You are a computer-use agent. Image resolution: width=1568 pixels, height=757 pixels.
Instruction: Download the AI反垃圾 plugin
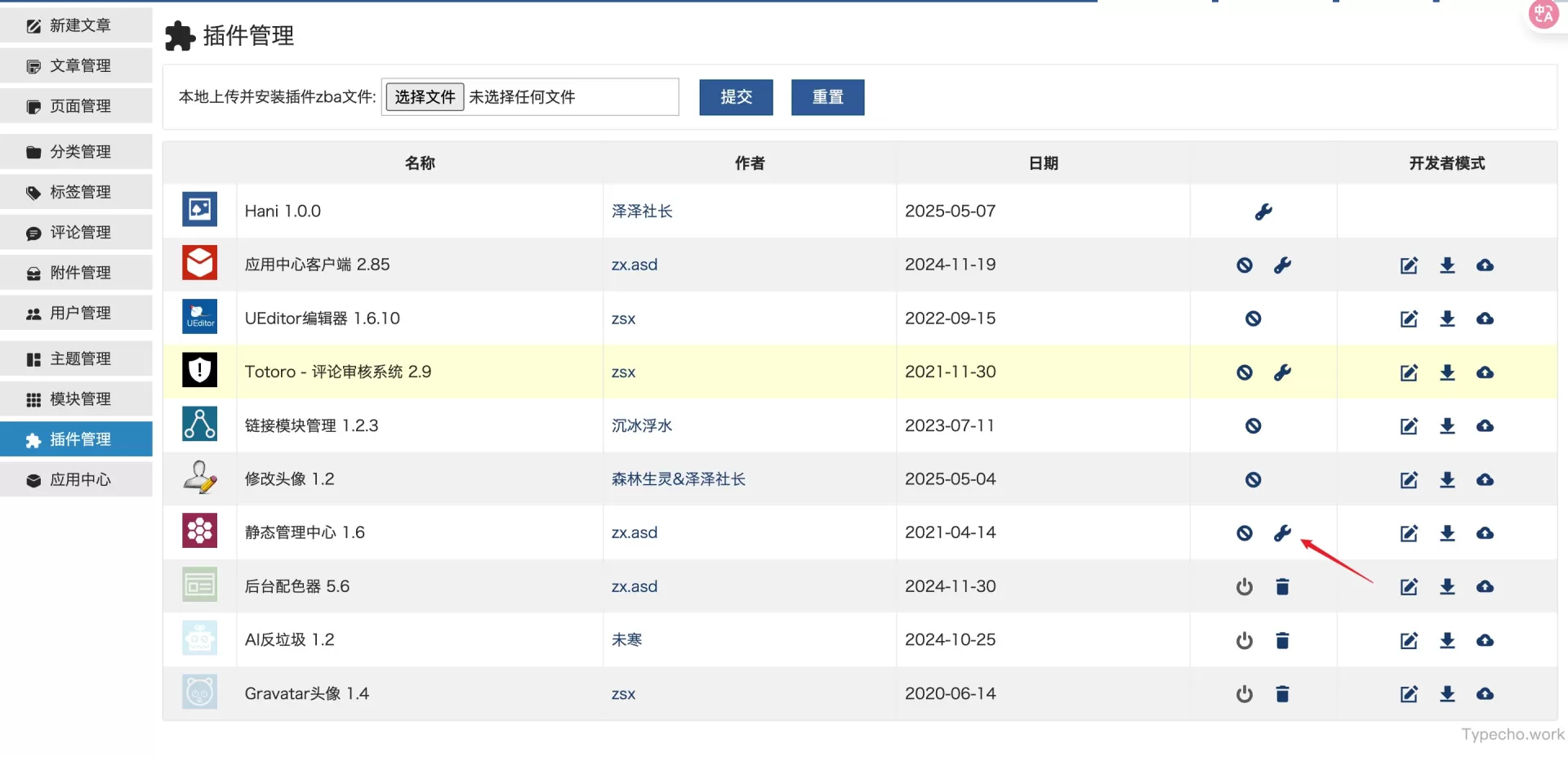1447,640
